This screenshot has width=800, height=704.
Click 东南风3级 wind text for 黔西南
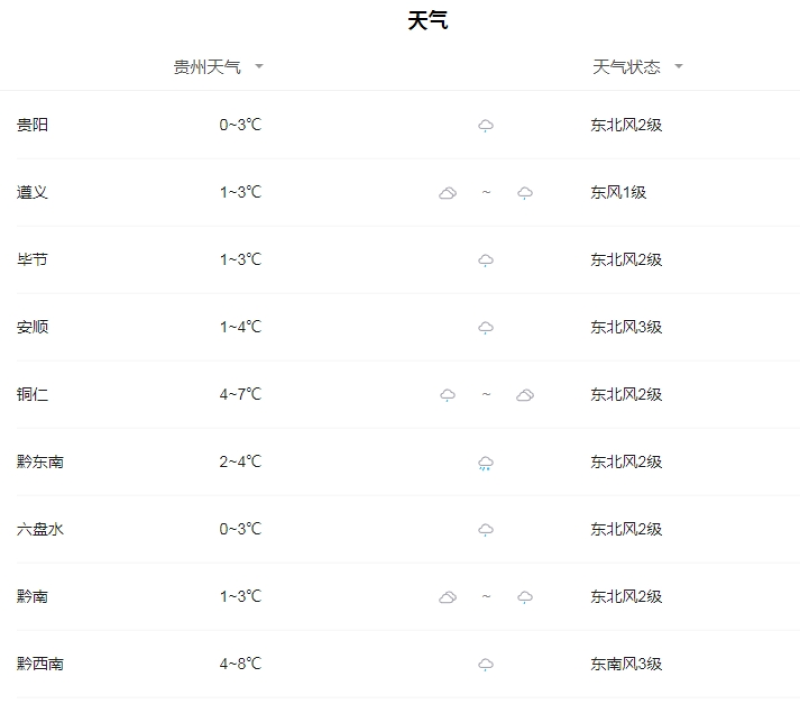626,664
